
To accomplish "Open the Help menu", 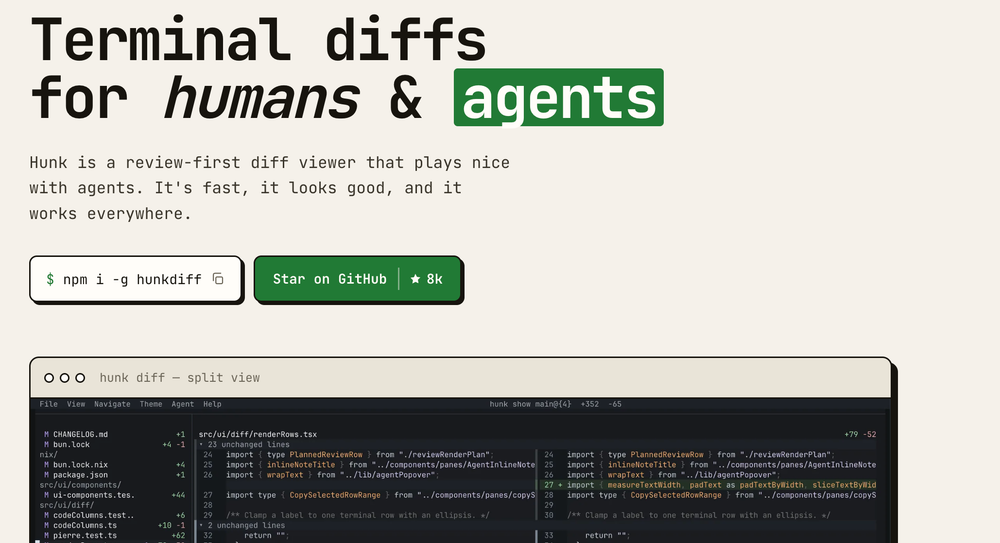I will [212, 404].
